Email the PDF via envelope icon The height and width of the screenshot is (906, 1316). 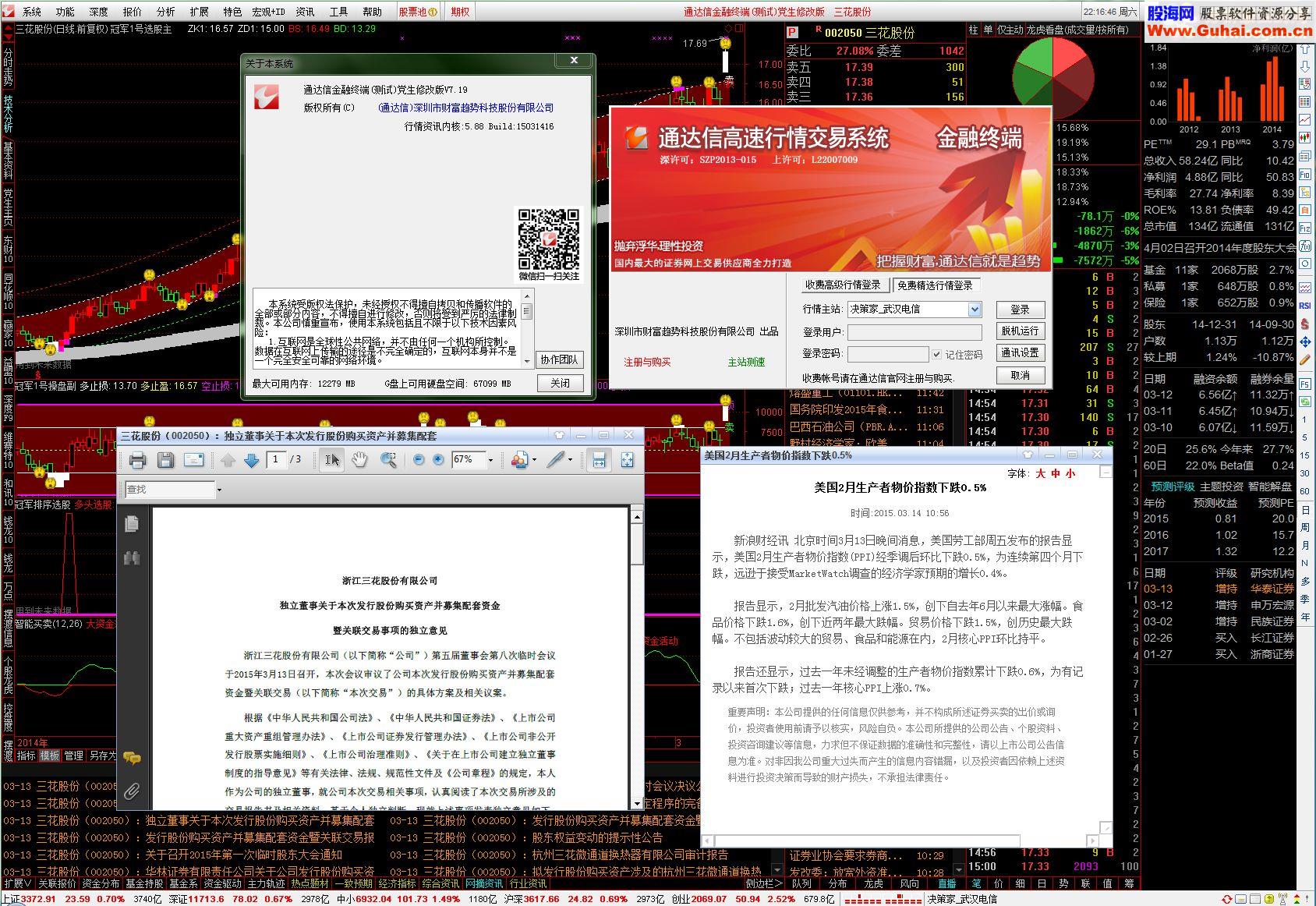coord(193,460)
